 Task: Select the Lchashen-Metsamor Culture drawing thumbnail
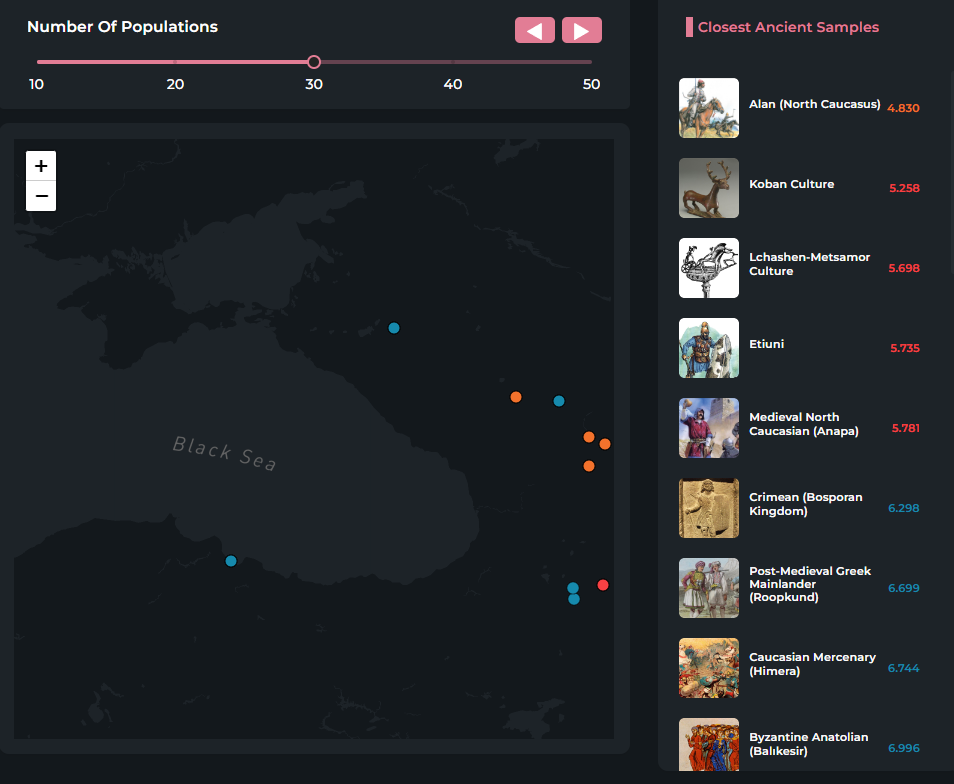pos(708,268)
